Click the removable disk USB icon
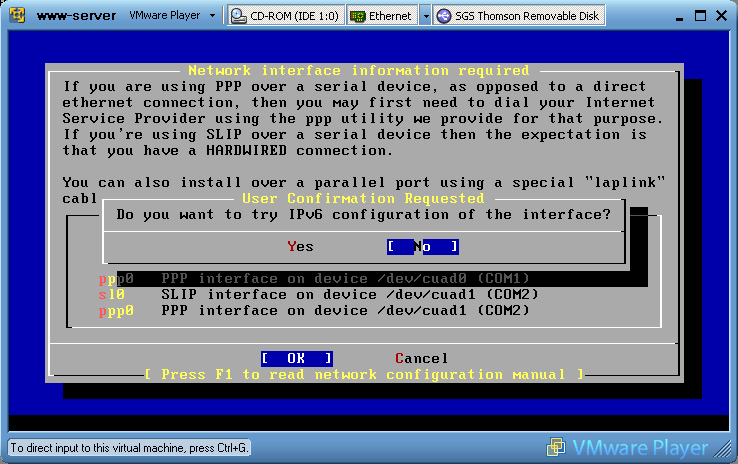Viewport: 738px width, 464px height. tap(443, 16)
